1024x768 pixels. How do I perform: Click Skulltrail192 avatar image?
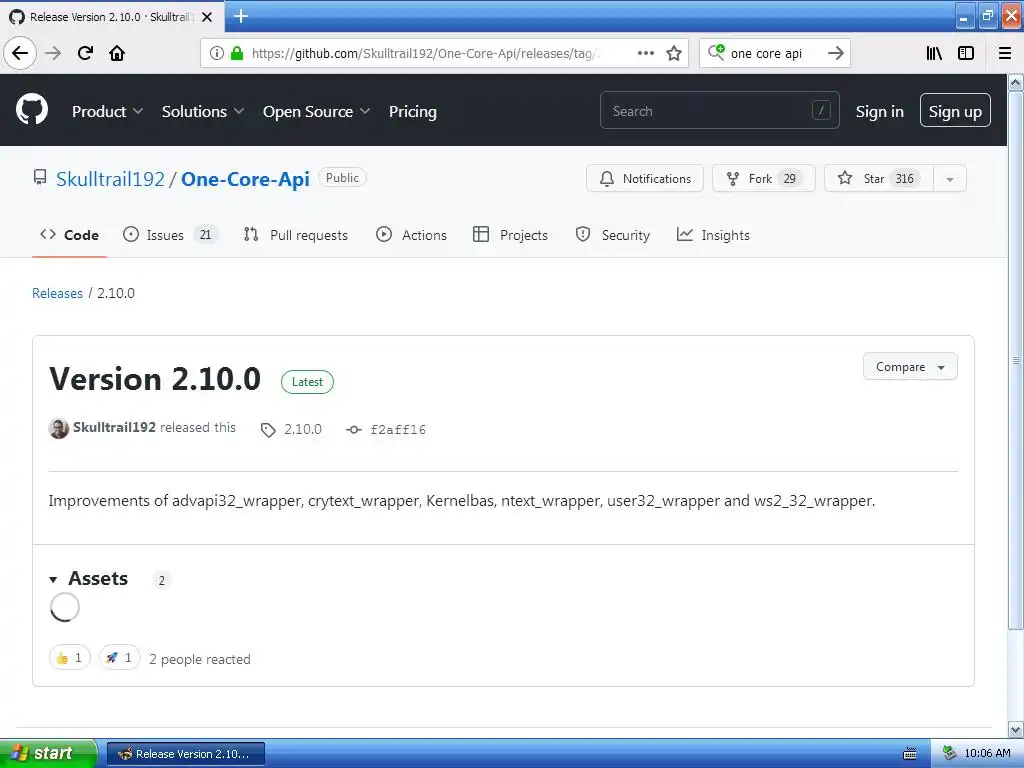tap(59, 428)
